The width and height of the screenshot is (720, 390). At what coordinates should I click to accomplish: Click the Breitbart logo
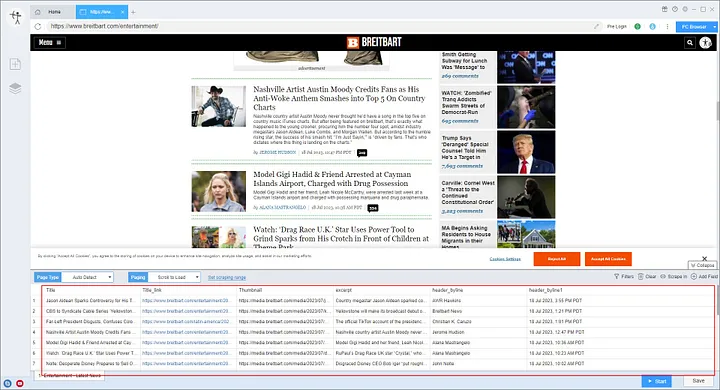point(374,42)
